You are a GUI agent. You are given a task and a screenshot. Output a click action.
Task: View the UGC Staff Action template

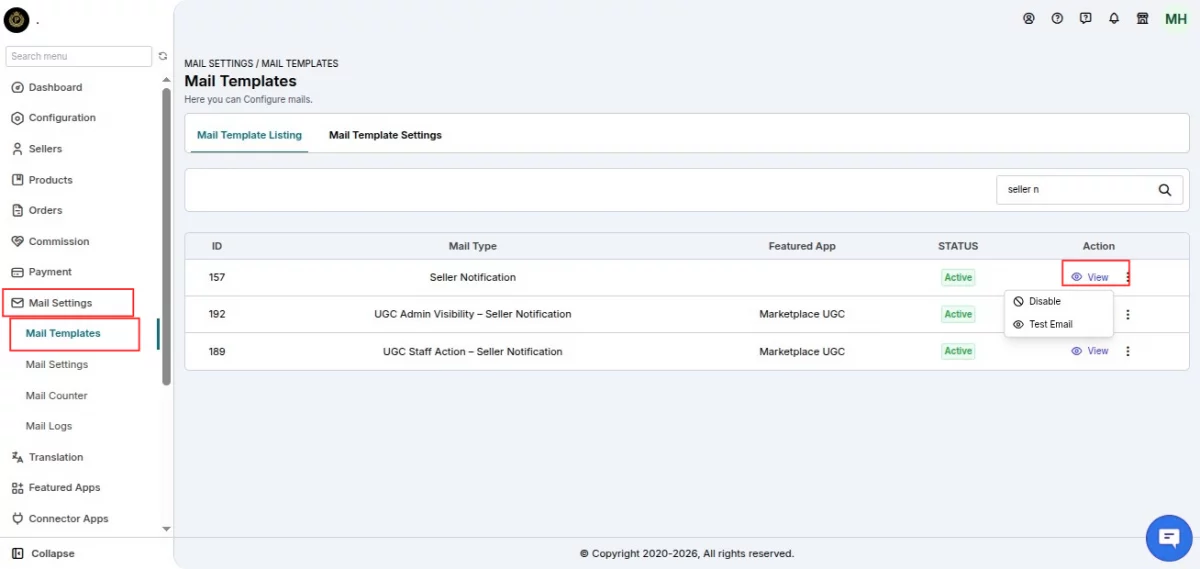pyautogui.click(x=1090, y=351)
